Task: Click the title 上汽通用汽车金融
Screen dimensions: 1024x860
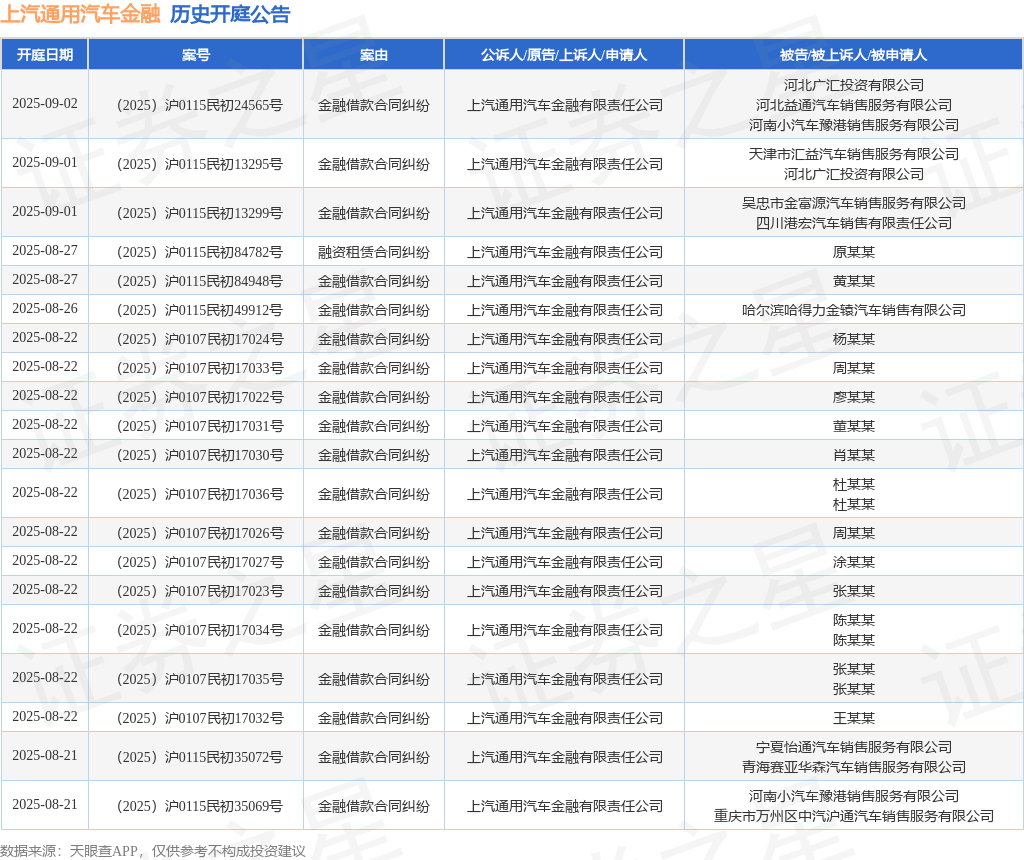Action: click(80, 14)
